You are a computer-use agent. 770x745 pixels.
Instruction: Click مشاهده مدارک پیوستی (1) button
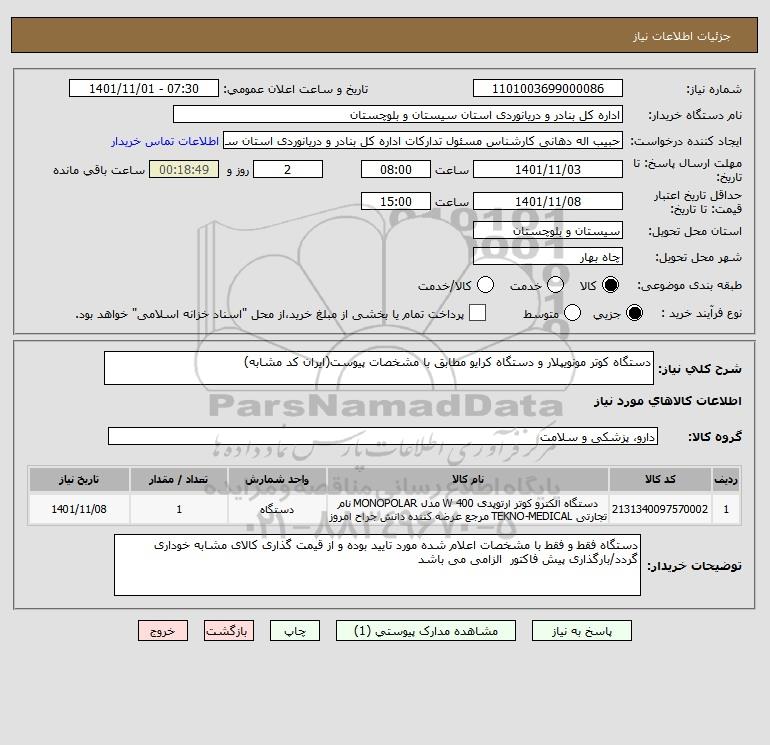[x=426, y=631]
